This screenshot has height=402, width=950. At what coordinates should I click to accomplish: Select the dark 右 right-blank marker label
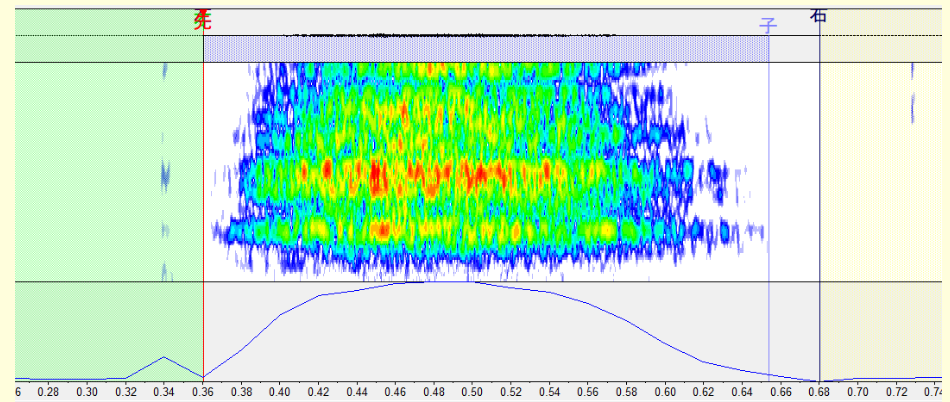819,16
